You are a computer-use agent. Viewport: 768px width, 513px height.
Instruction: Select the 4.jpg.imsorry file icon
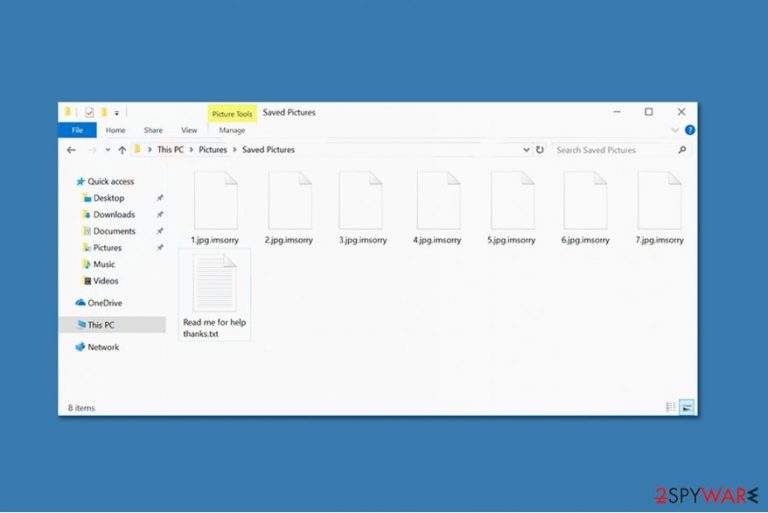pyautogui.click(x=438, y=200)
